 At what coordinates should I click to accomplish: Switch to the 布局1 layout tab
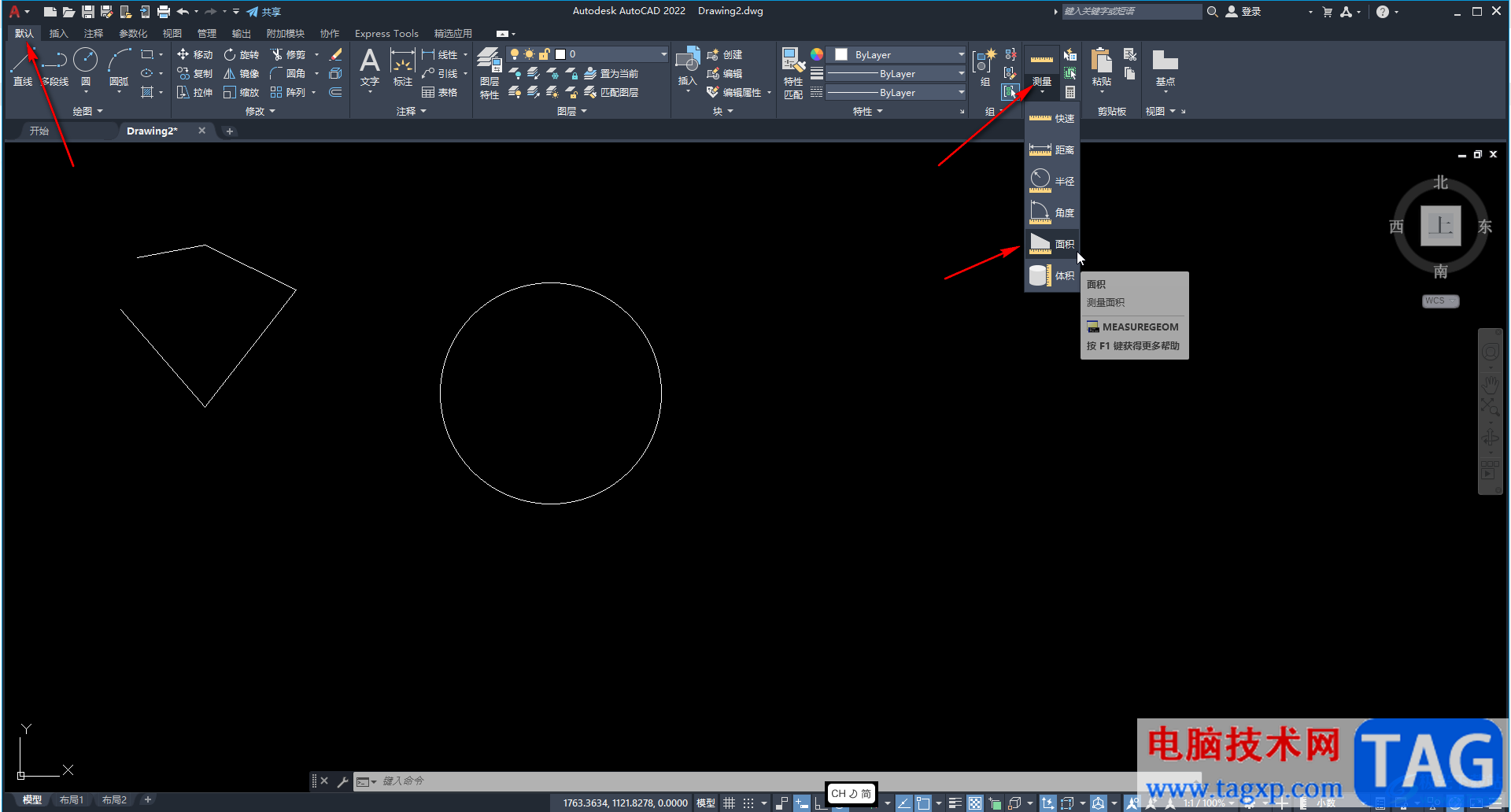pyautogui.click(x=72, y=800)
